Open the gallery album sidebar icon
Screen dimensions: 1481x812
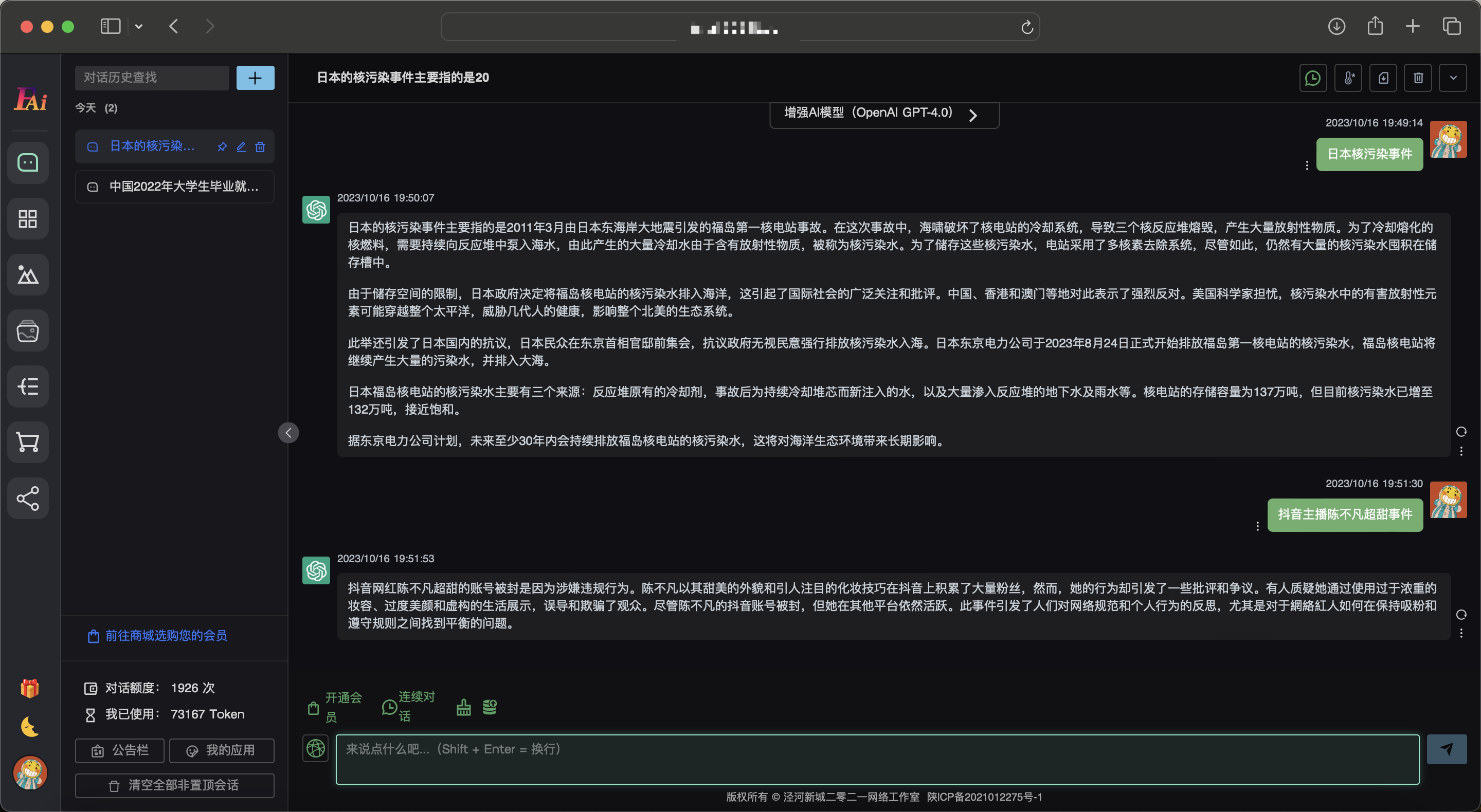coord(28,331)
